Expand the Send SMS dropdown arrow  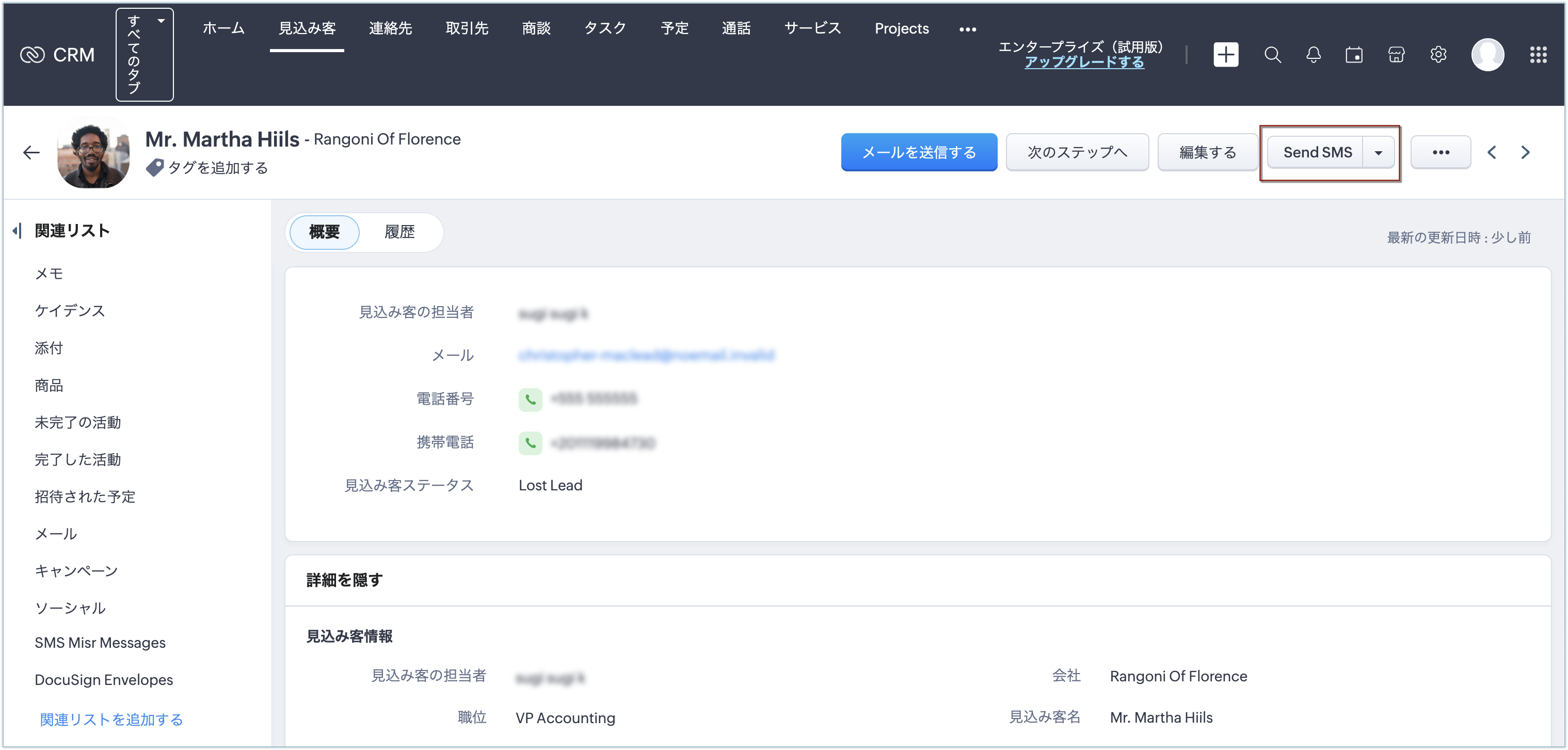(x=1379, y=153)
